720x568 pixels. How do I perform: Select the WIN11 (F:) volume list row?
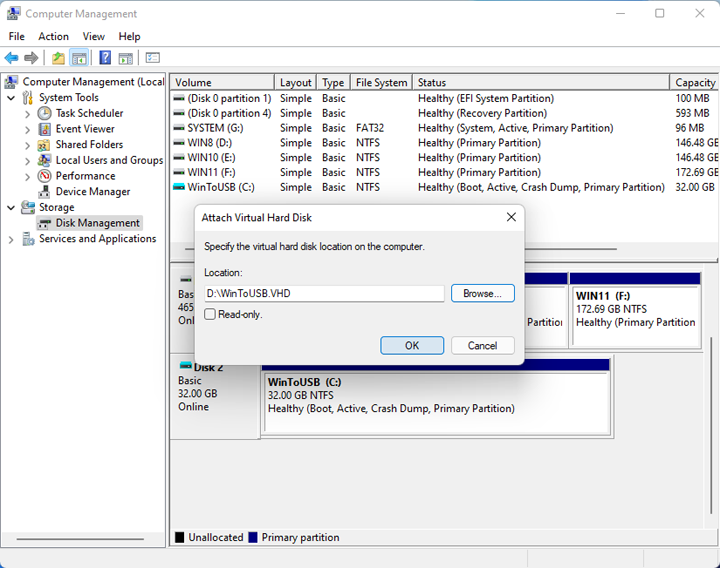[444, 172]
